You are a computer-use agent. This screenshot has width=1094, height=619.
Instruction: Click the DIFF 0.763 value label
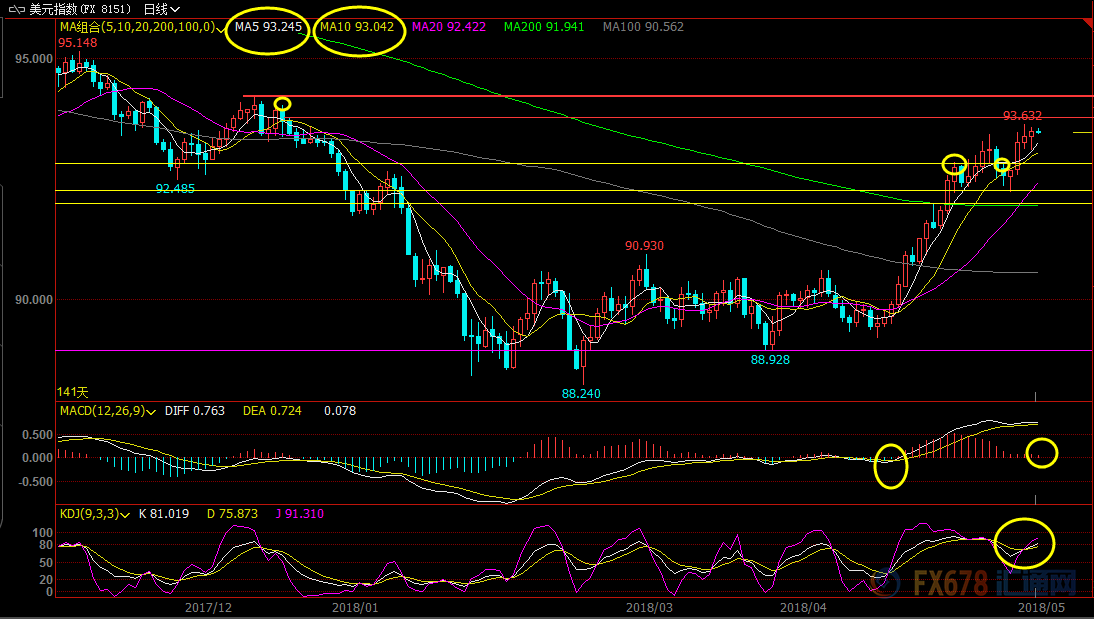(x=195, y=410)
